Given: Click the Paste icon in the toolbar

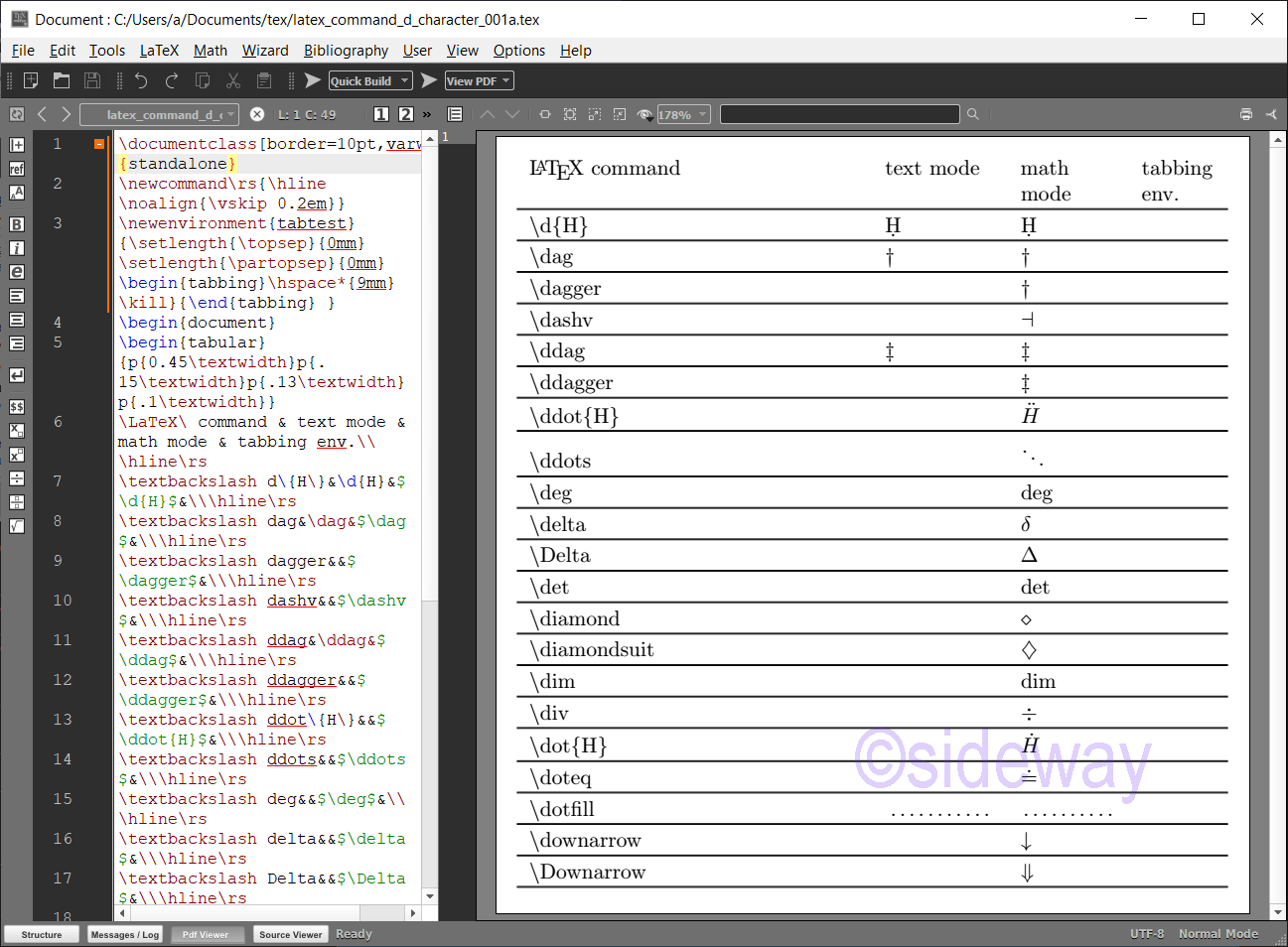Looking at the screenshot, I should click(263, 80).
